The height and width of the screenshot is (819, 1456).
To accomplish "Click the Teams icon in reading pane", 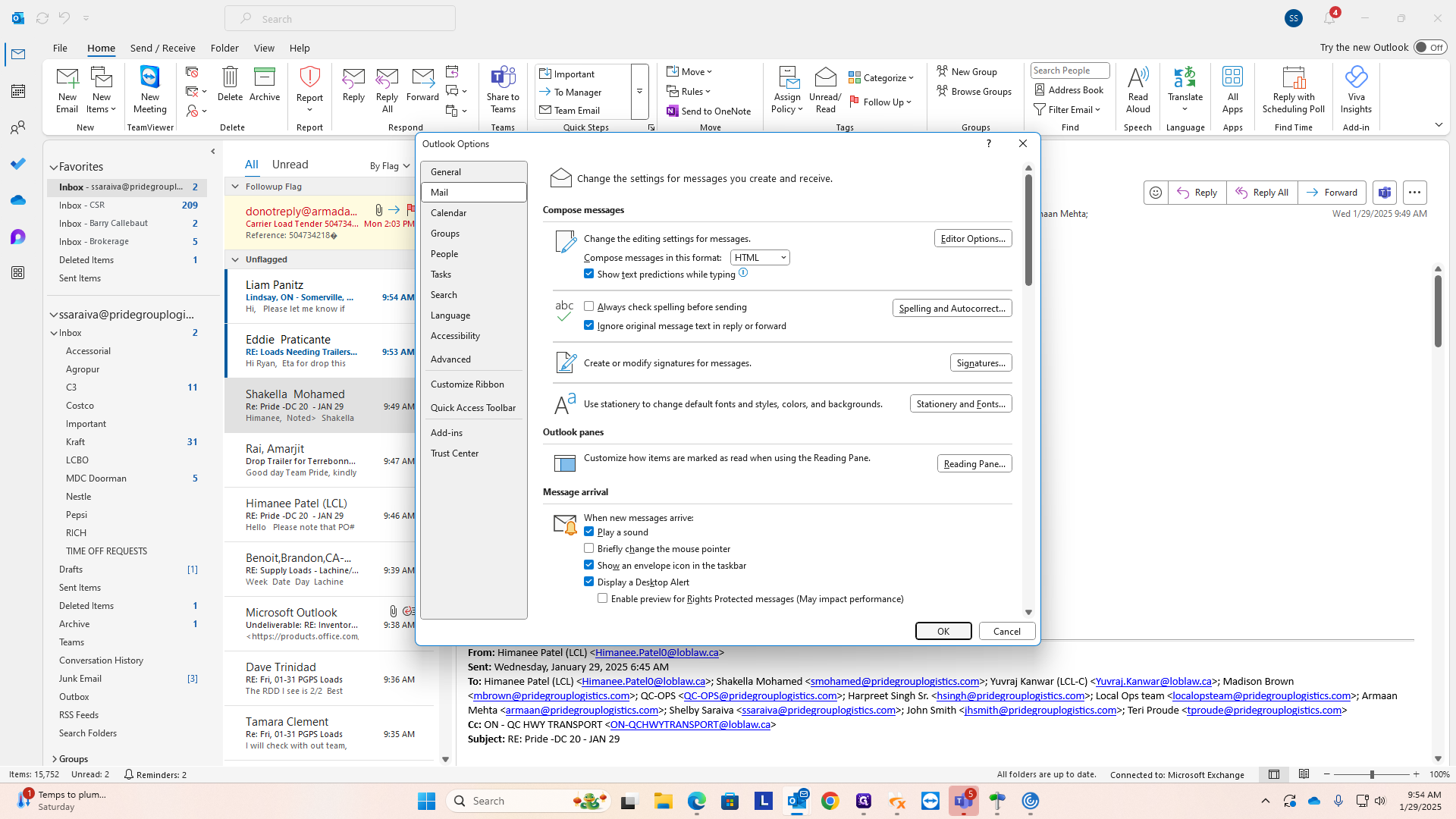I will tap(1385, 193).
